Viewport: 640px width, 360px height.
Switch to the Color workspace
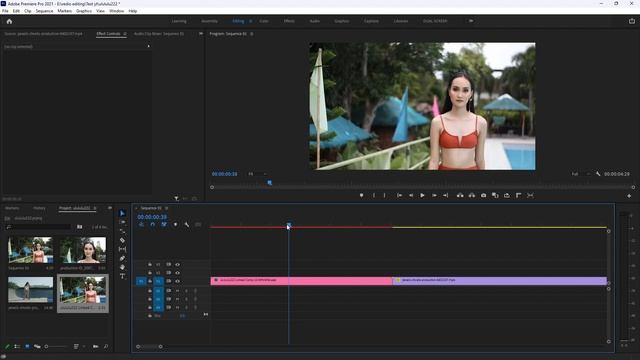[x=264, y=21]
